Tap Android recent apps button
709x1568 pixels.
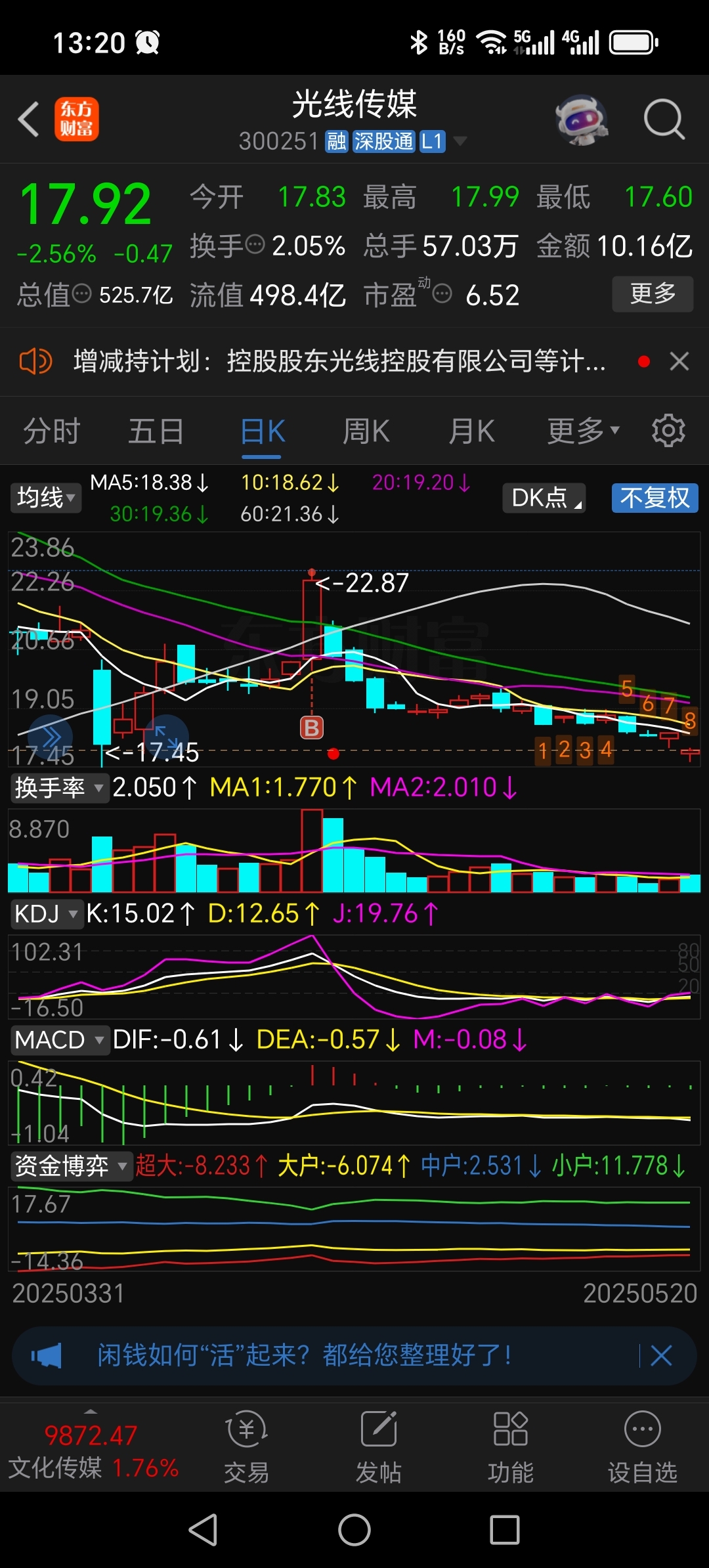coord(505,1530)
